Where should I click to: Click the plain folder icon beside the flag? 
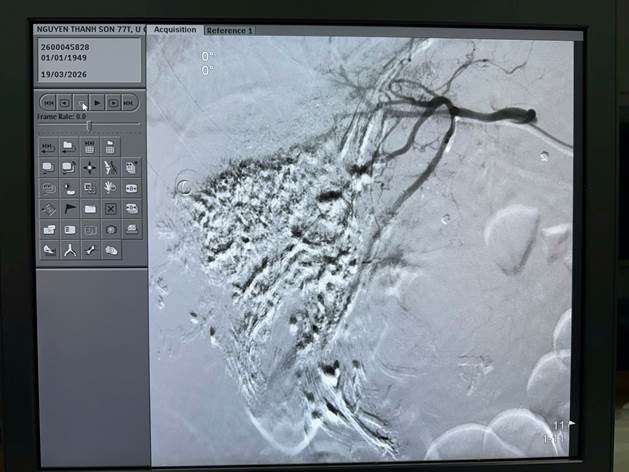point(89,209)
